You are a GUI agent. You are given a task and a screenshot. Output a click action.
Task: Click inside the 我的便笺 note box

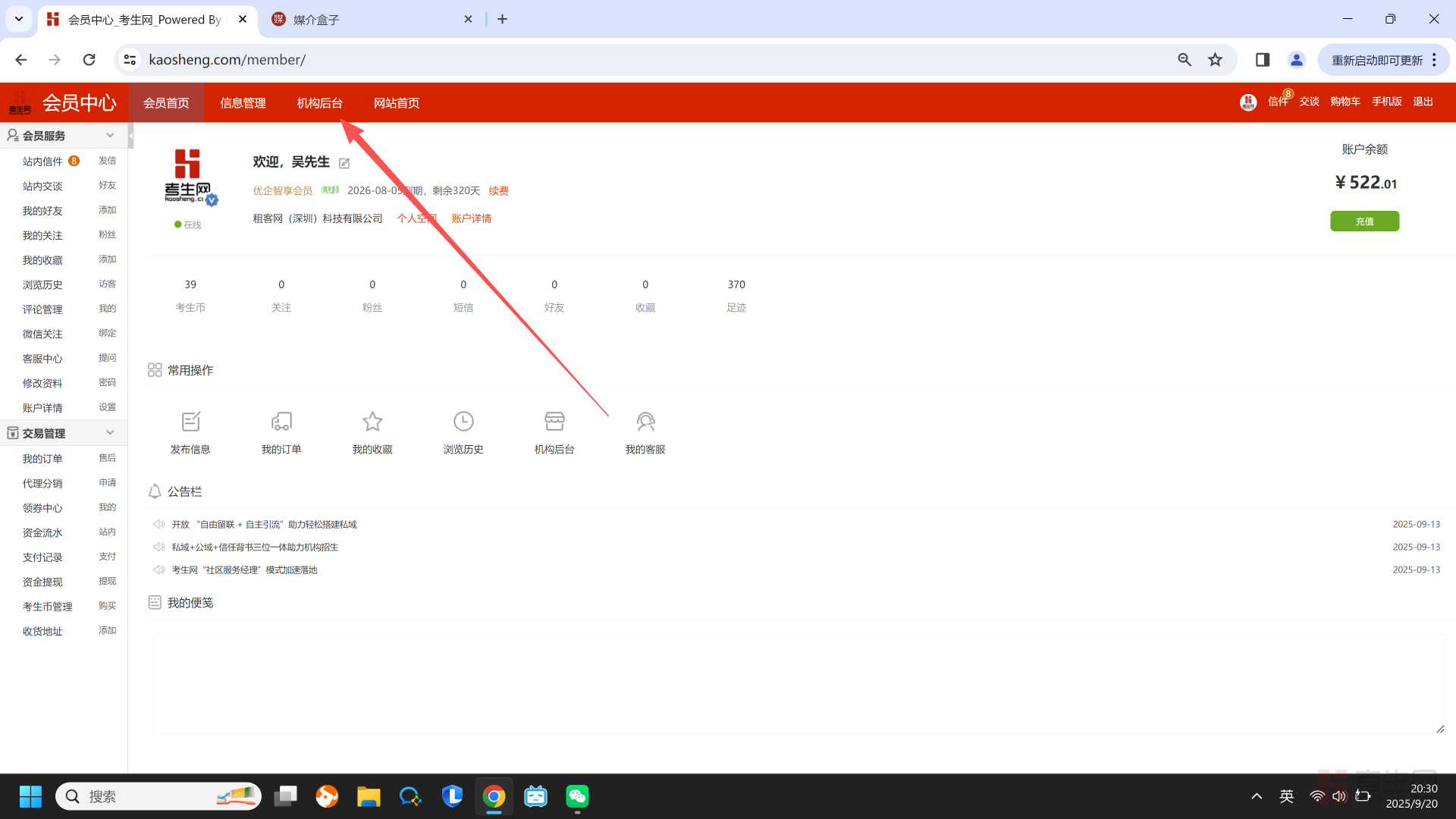pyautogui.click(x=796, y=682)
